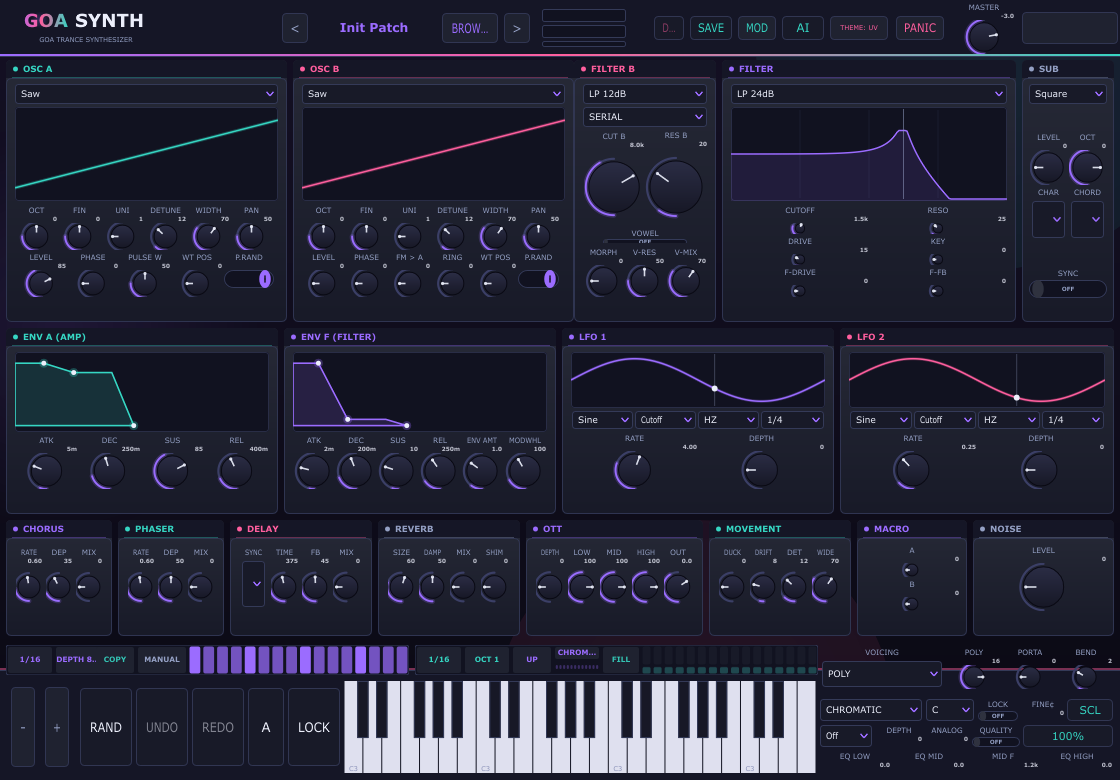Click the SUB LEVEL knob
Screen dimensions: 1120x780
coord(1047,167)
